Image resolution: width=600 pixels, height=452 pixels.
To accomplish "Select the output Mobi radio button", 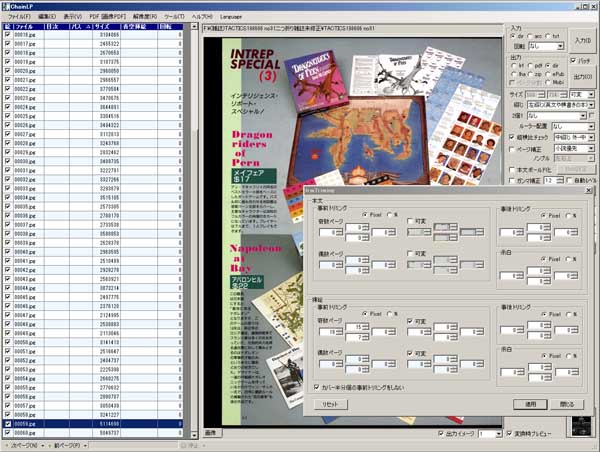I will tap(548, 82).
